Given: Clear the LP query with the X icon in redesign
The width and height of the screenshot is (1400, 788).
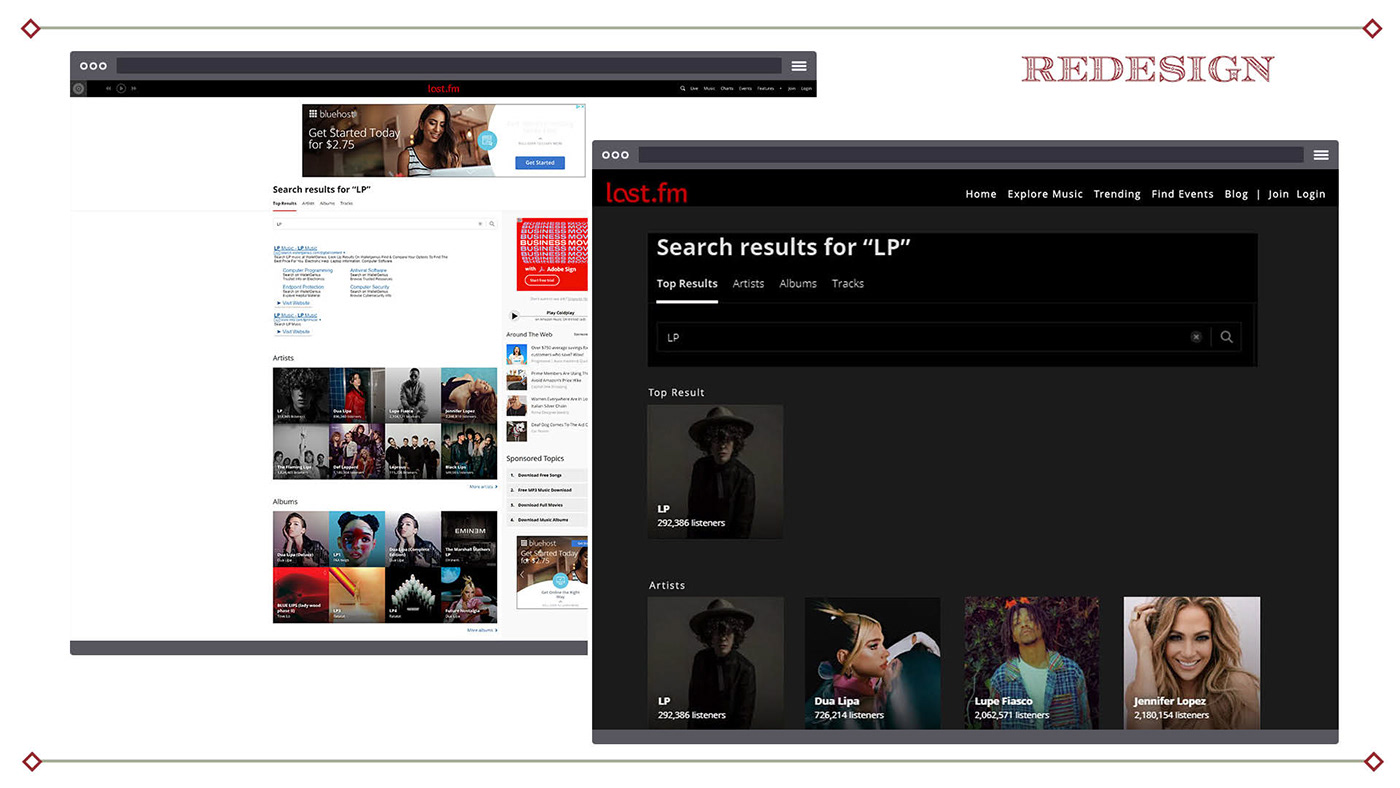Looking at the screenshot, I should tap(1196, 337).
